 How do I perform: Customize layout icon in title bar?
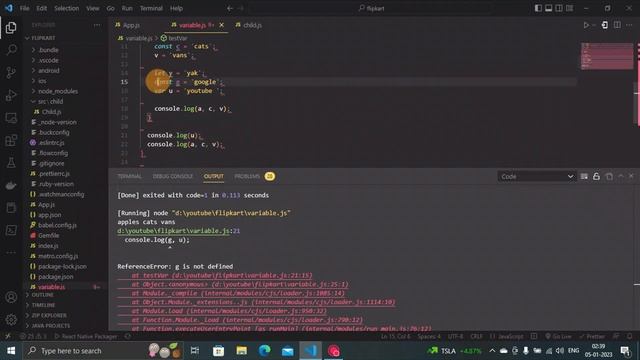[569, 8]
